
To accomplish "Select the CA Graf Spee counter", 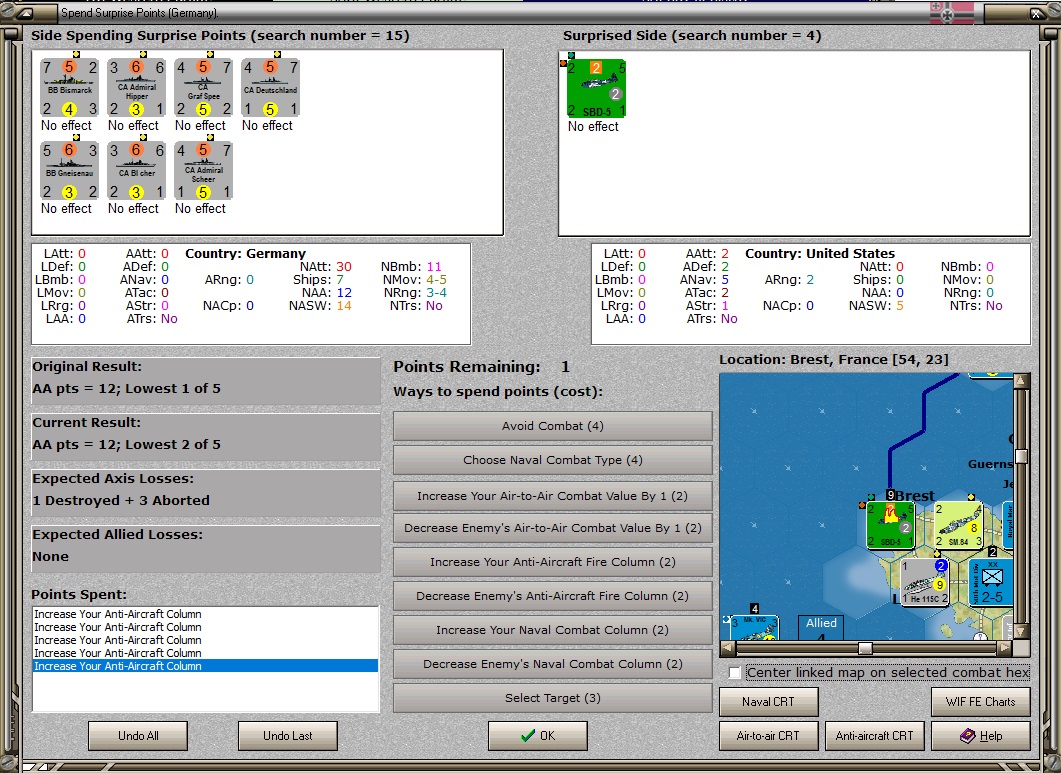I will [x=203, y=85].
